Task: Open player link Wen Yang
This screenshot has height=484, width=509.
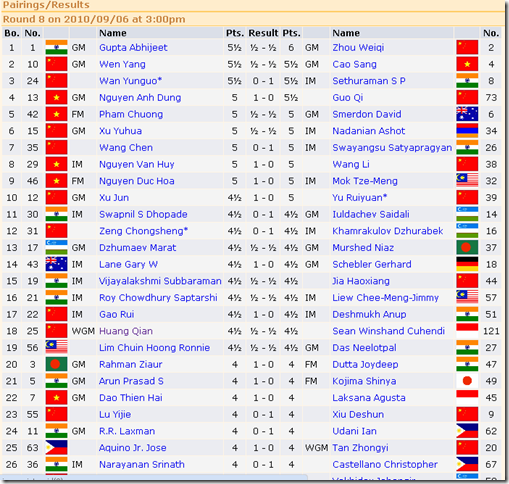Action: [x=122, y=64]
